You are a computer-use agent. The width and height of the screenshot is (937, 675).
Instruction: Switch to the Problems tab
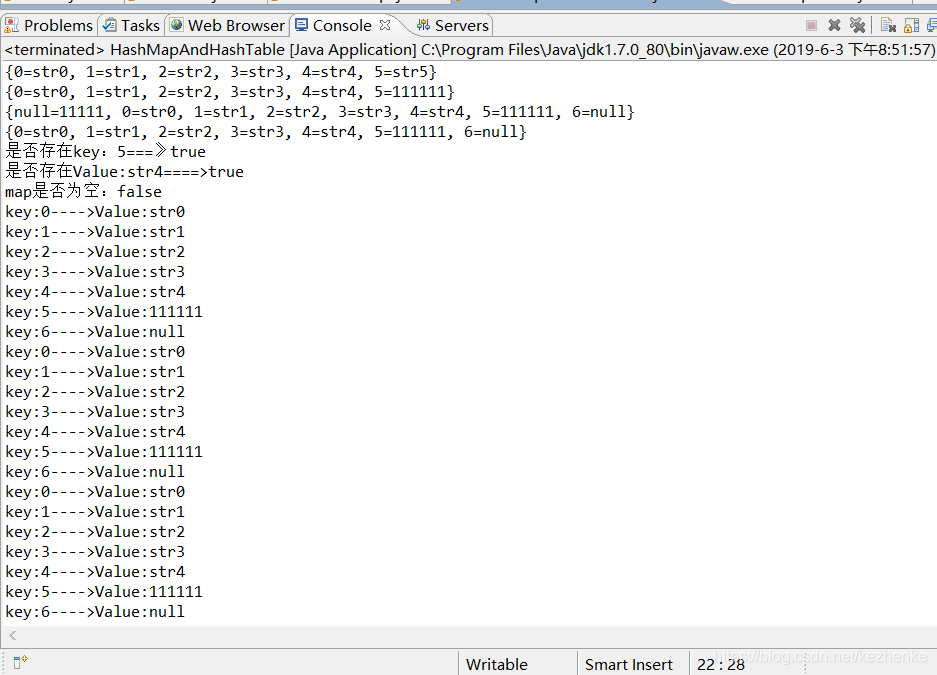[x=48, y=26]
